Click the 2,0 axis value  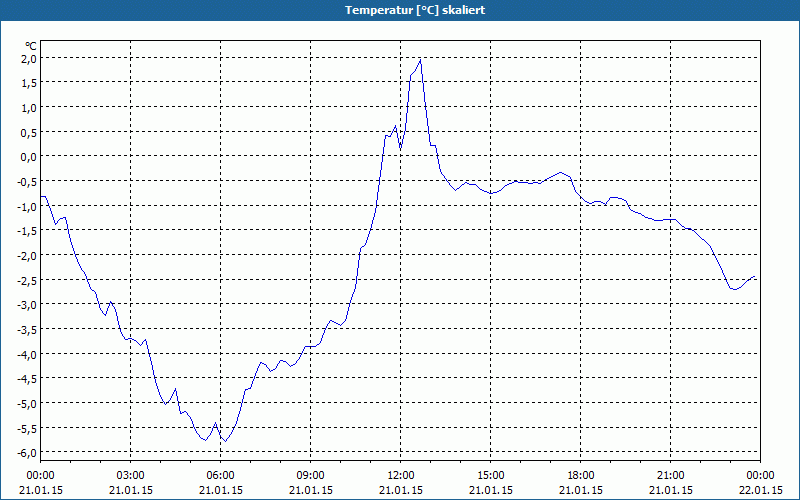click(30, 58)
